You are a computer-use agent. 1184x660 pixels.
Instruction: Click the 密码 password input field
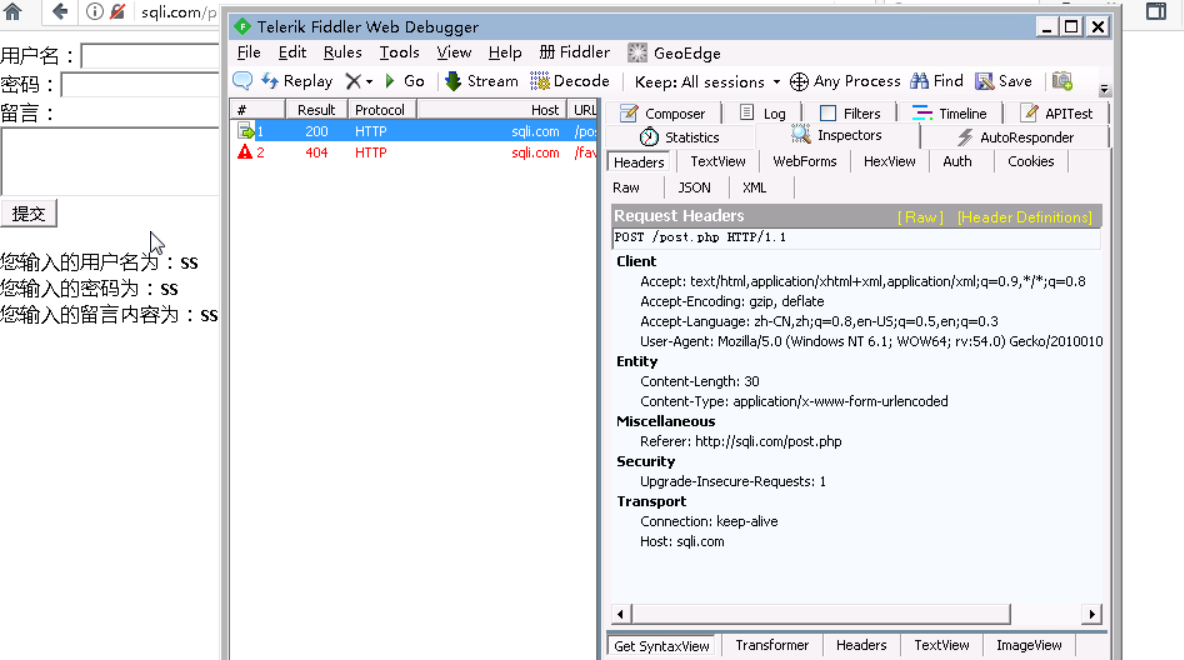[140, 85]
